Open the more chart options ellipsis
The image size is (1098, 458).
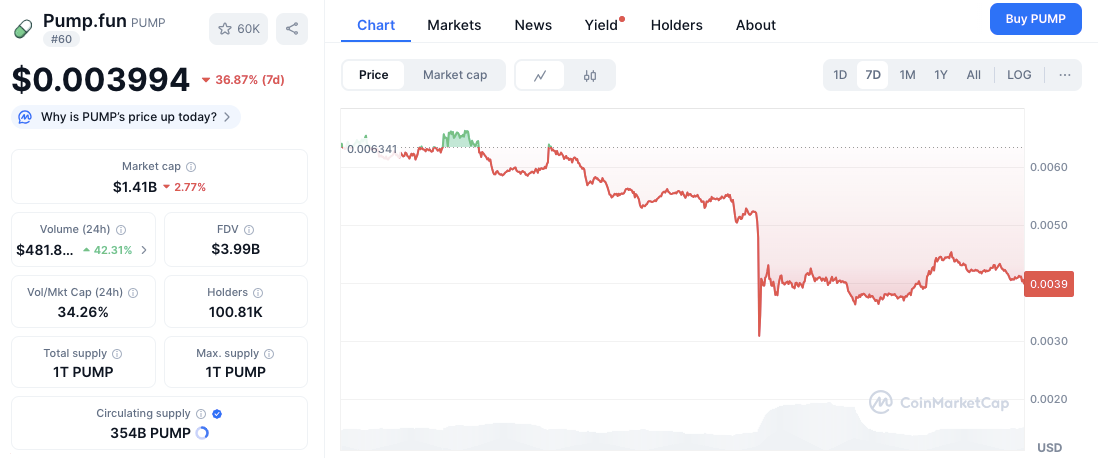[1064, 75]
